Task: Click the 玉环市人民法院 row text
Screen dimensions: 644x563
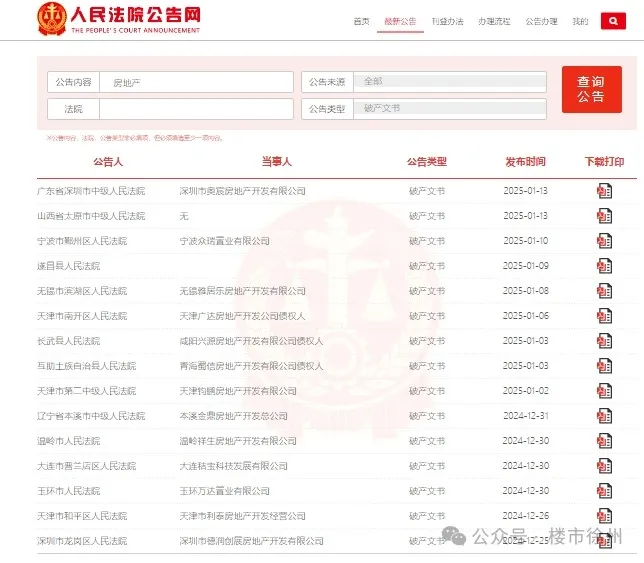Action: (x=68, y=491)
